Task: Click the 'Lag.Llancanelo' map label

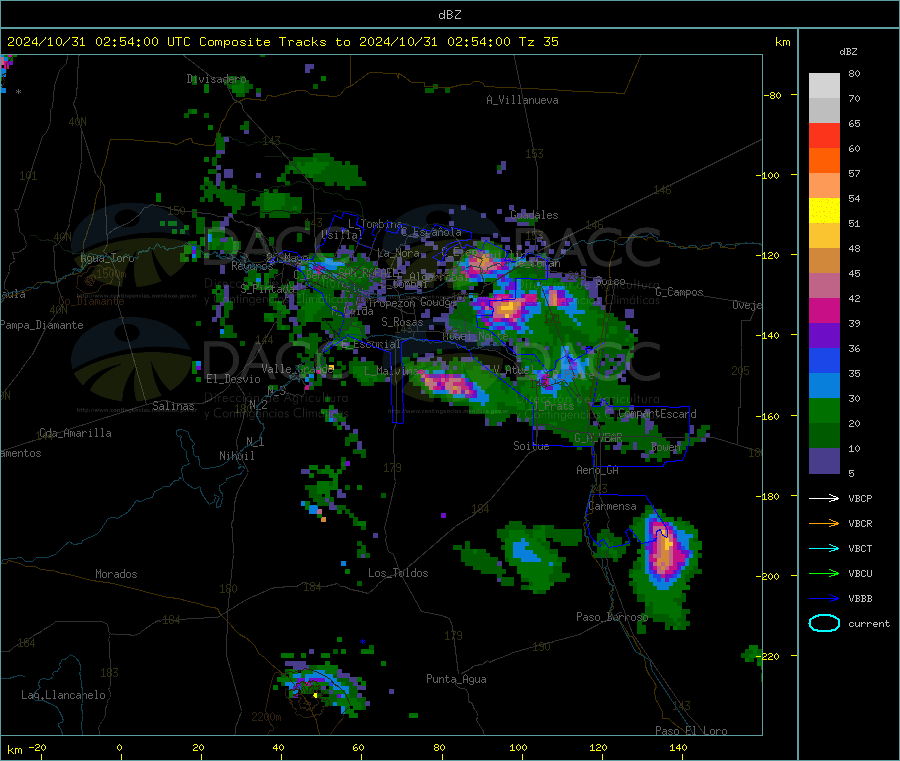Action: click(63, 695)
